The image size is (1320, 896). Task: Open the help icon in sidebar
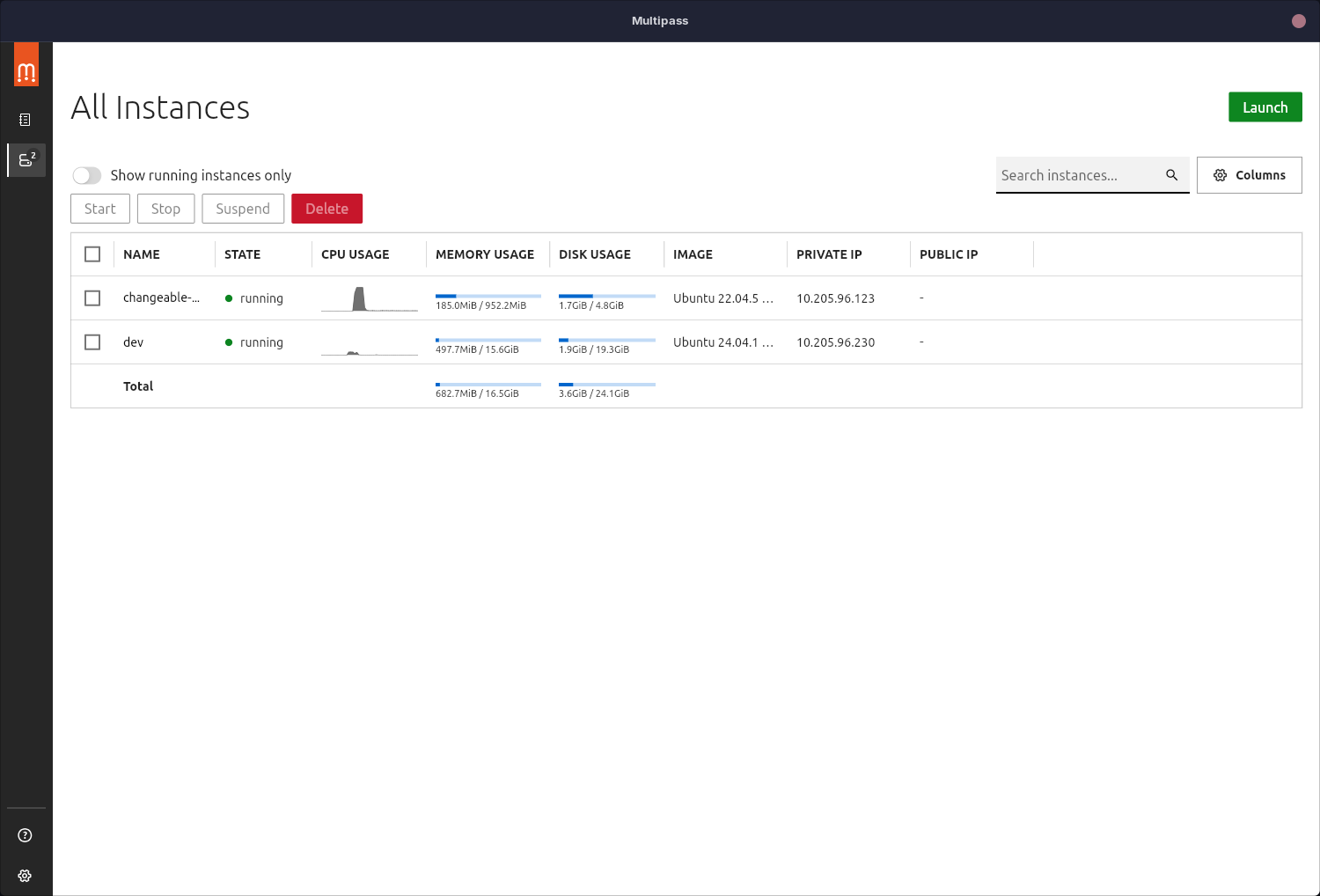pos(25,835)
